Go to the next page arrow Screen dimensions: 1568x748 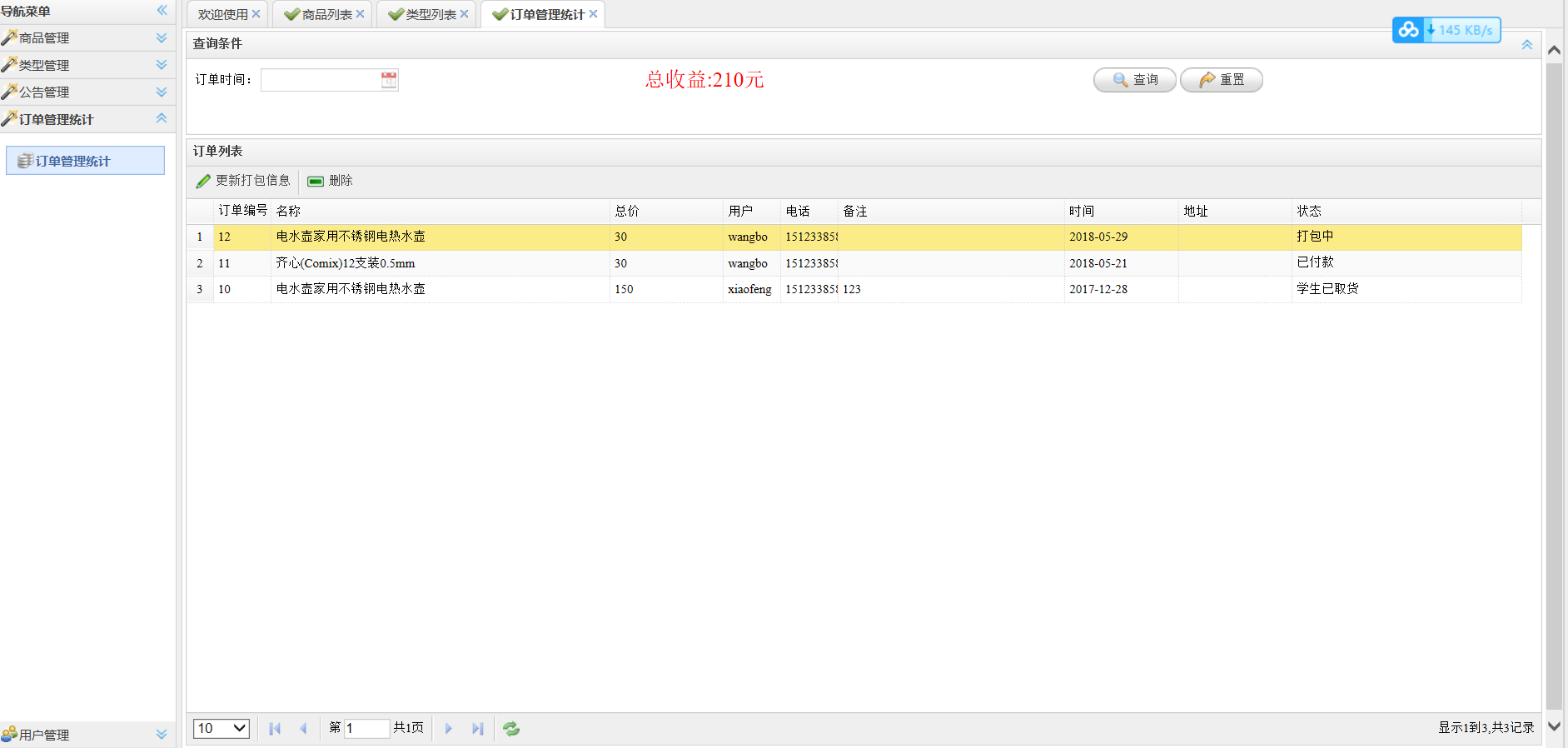click(x=449, y=729)
